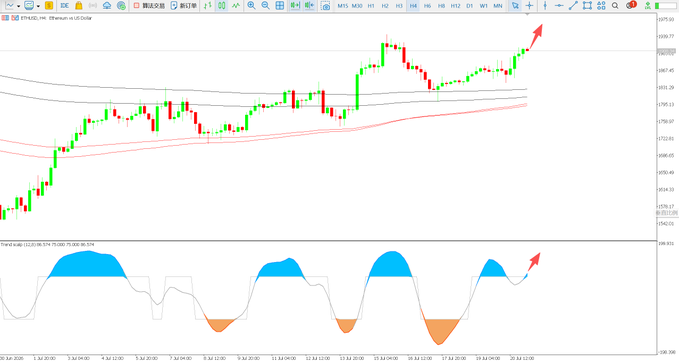Click the ETHUSD Ethereum vs US Dollar title
This screenshot has width=679, height=362.
pos(56,18)
